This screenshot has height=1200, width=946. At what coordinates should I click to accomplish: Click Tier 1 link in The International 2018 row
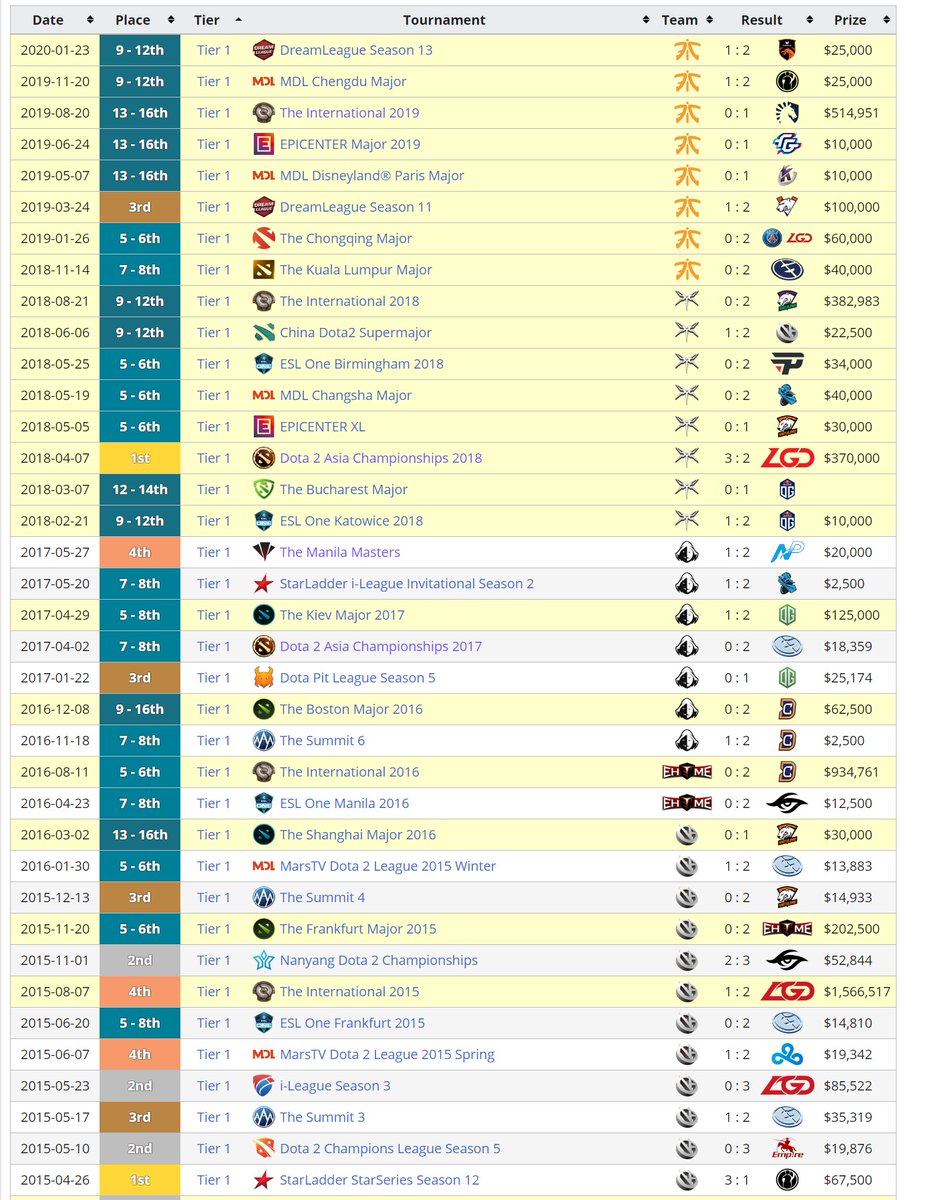[213, 301]
